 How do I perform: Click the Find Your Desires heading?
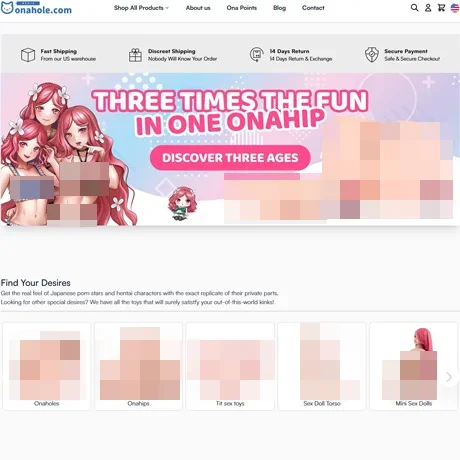pos(36,283)
